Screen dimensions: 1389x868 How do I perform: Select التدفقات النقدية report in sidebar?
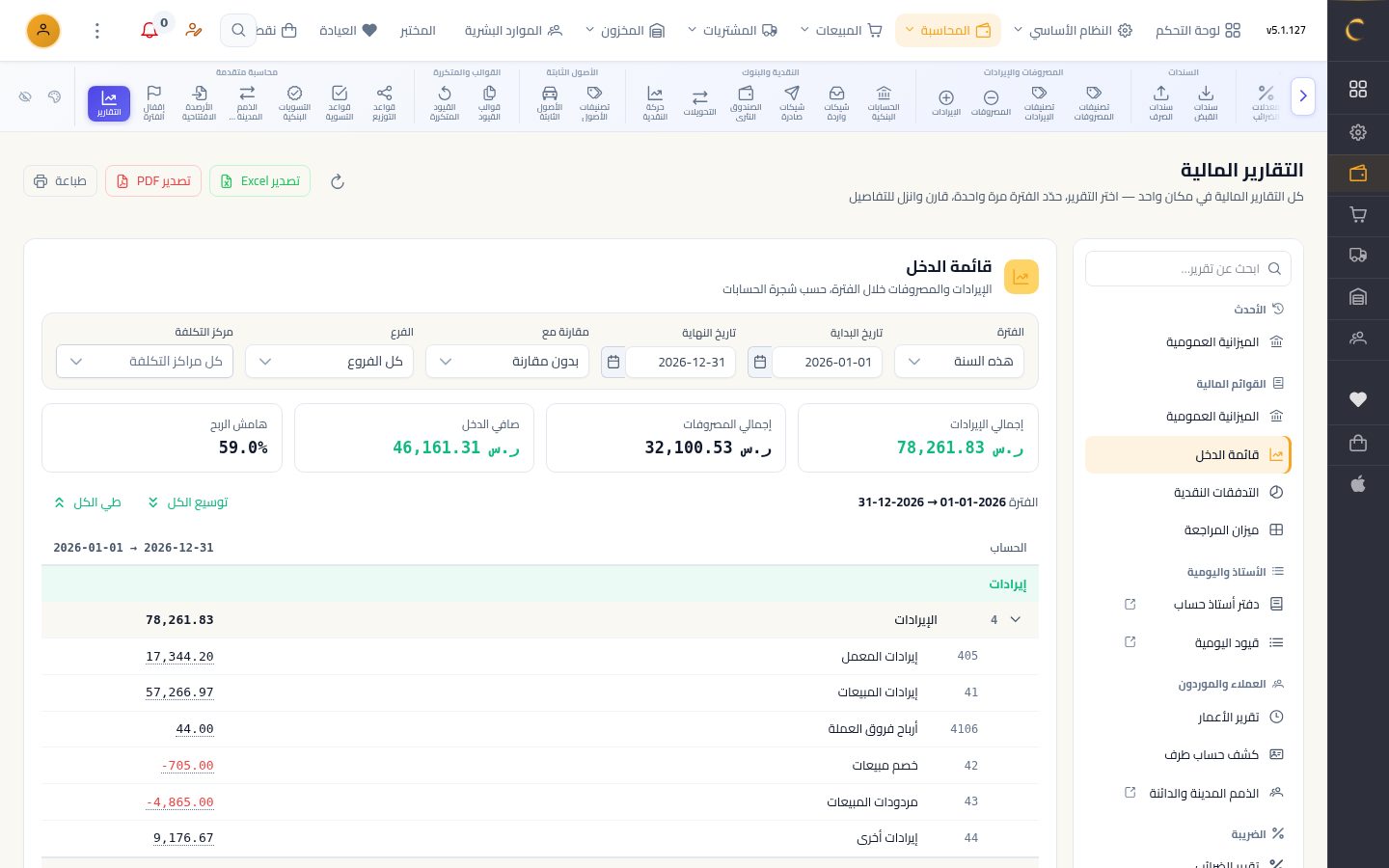(1188, 493)
